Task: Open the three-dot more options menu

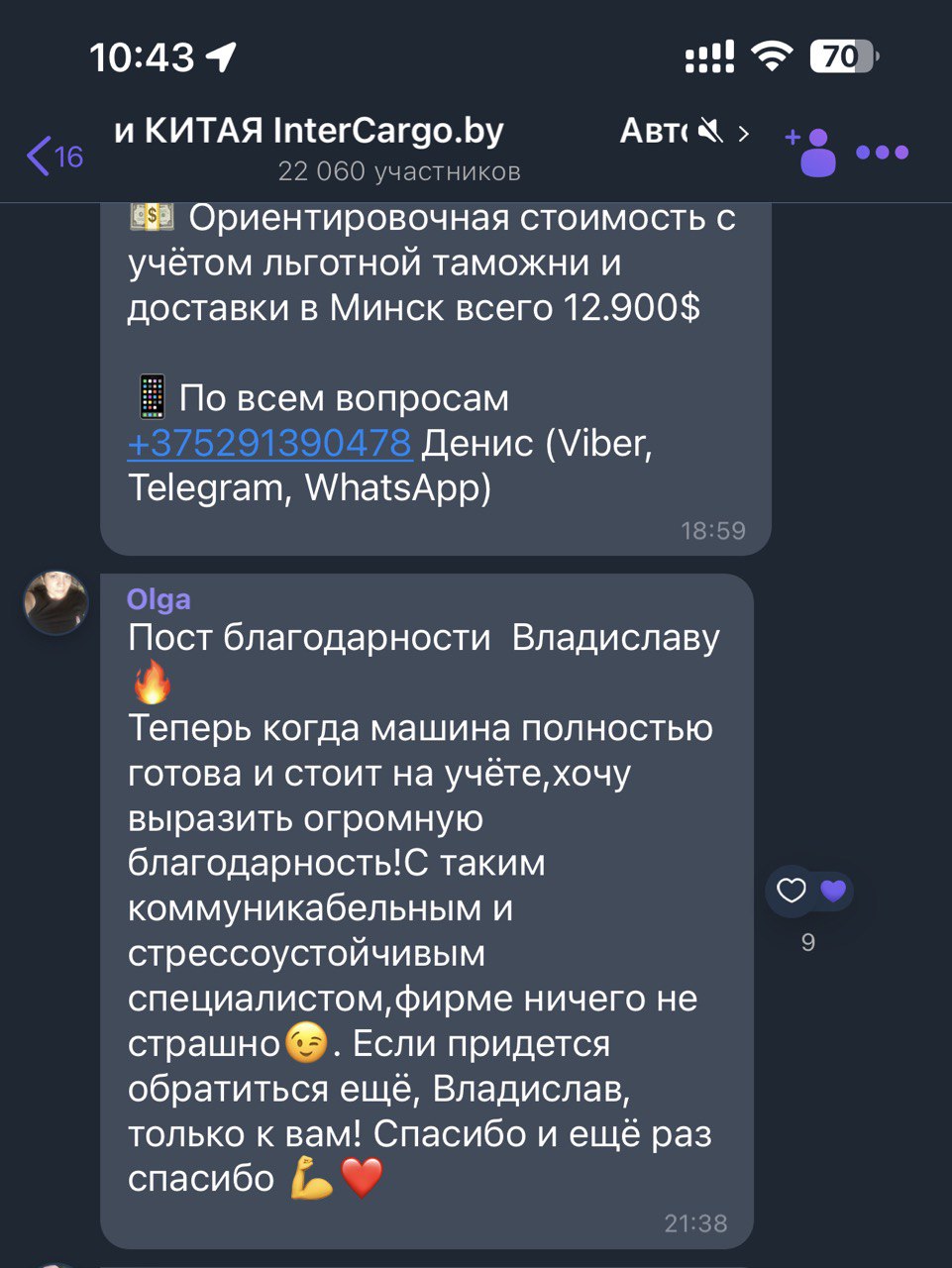Action: [x=883, y=153]
